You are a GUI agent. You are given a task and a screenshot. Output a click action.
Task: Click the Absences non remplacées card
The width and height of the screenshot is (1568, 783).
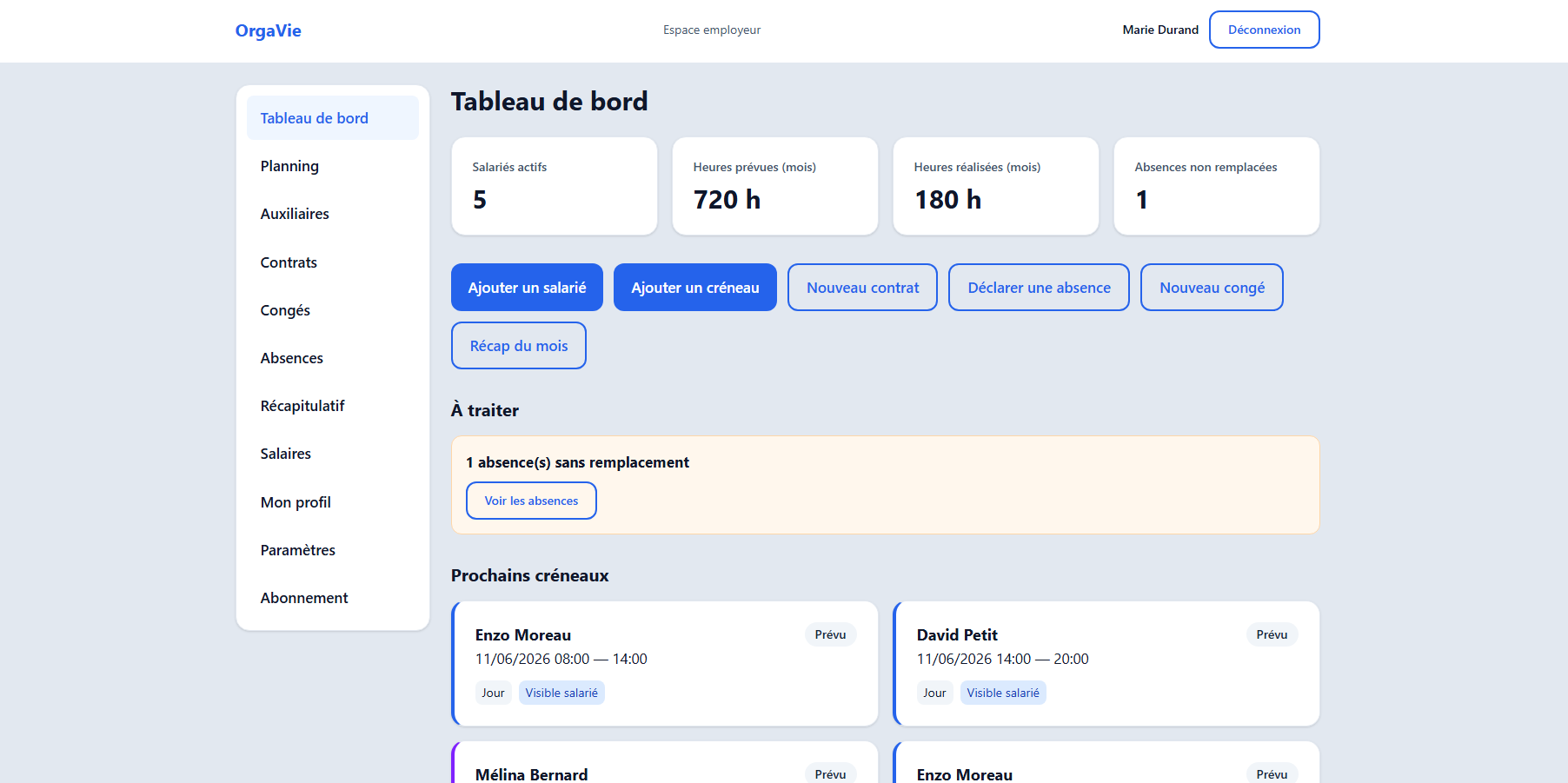(x=1217, y=186)
